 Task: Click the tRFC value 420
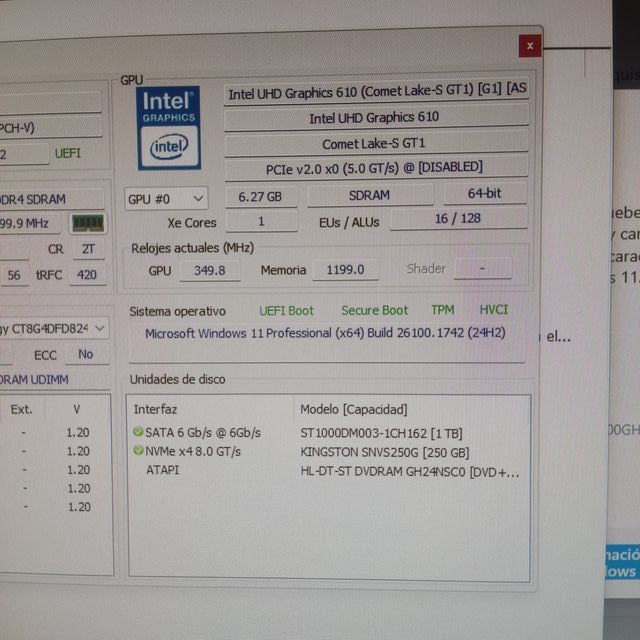(x=87, y=275)
